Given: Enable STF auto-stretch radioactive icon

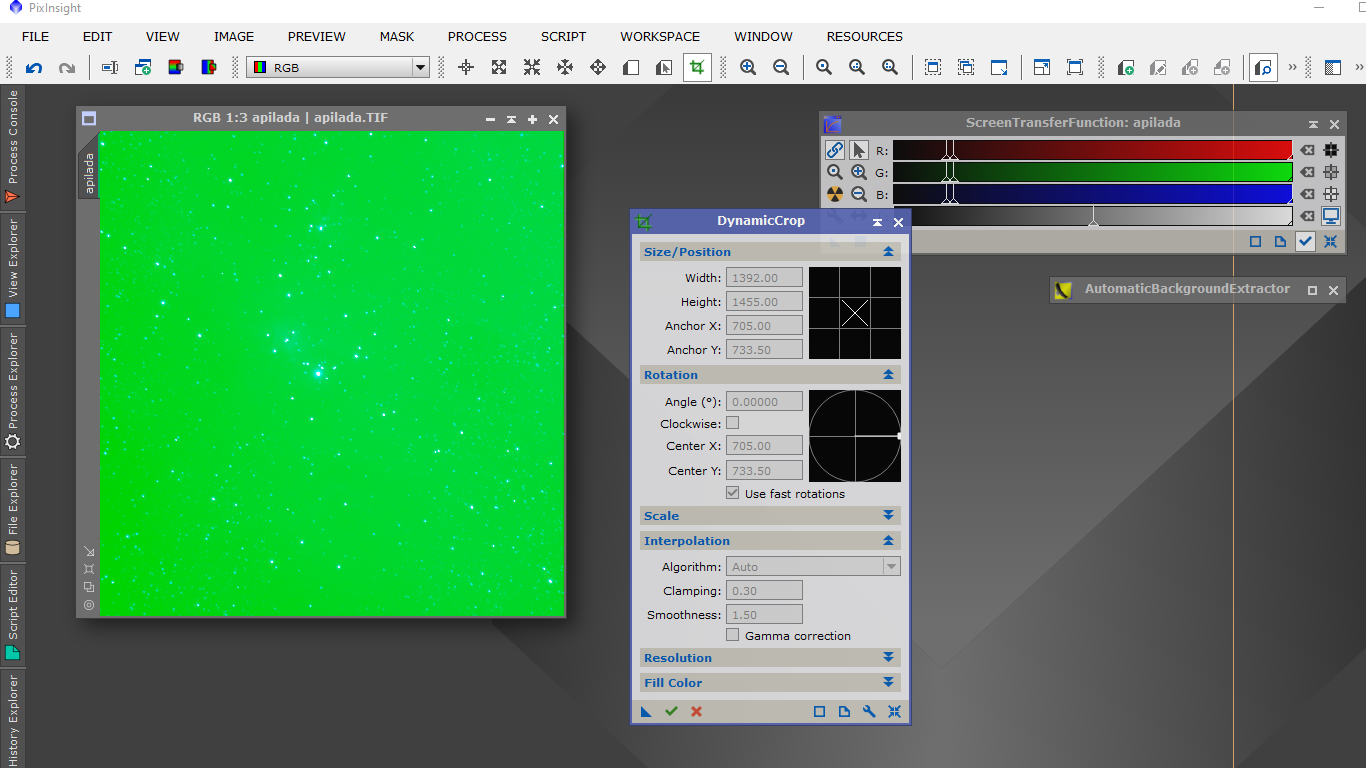Looking at the screenshot, I should (x=835, y=194).
